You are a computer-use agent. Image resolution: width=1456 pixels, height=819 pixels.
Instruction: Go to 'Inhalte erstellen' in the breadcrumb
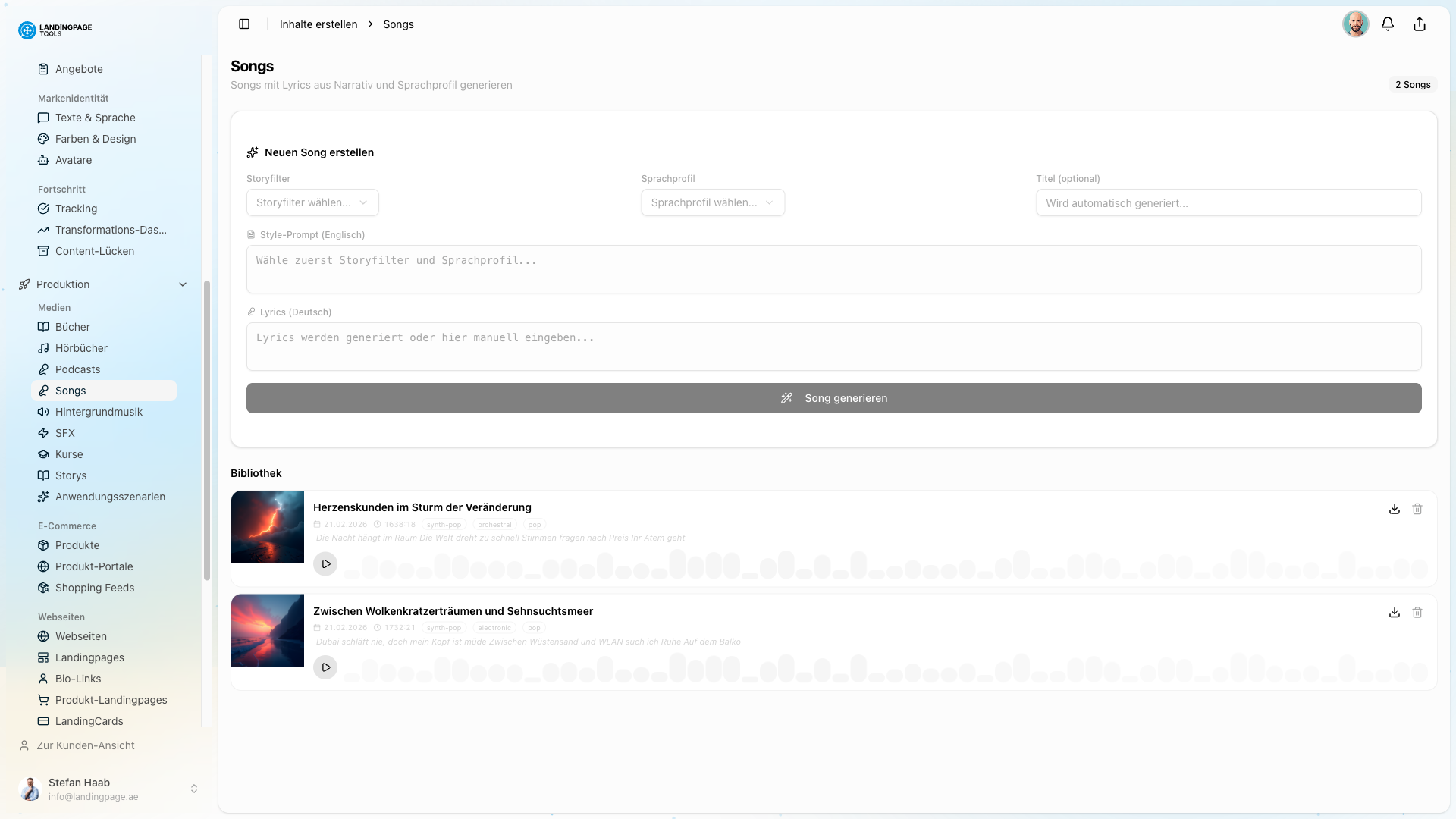click(x=318, y=24)
